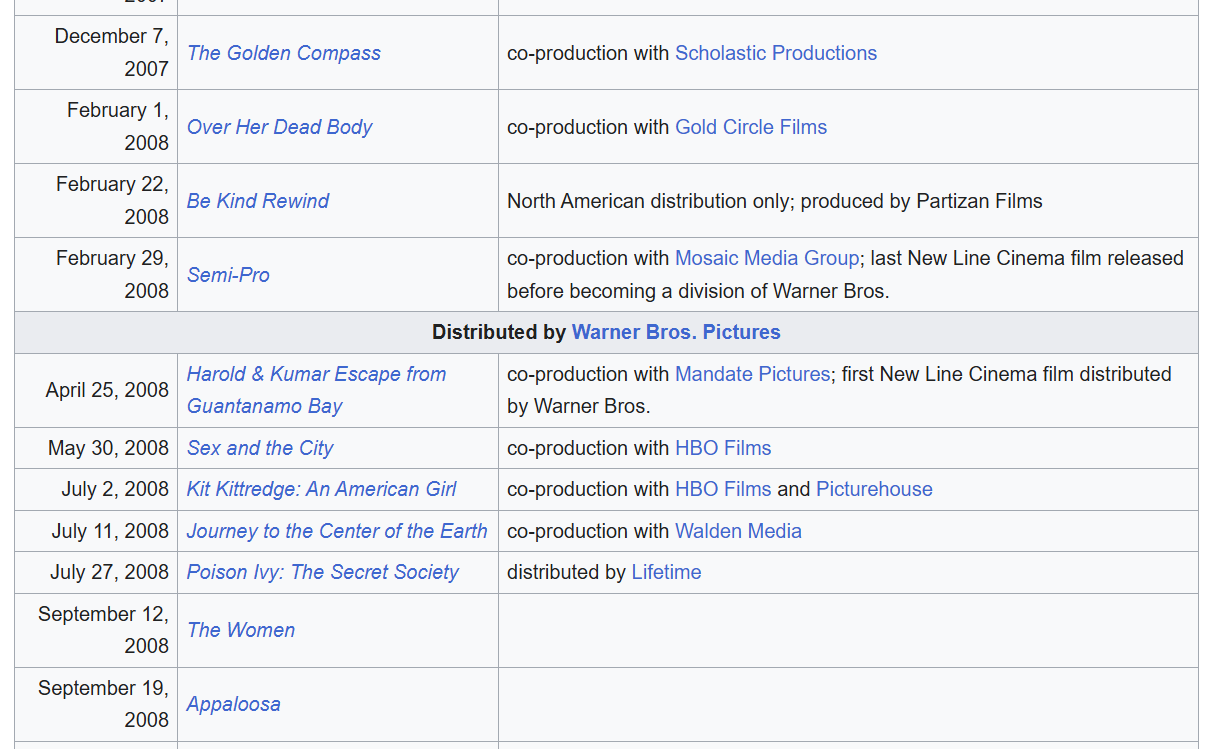This screenshot has width=1208, height=749.
Task: Open The Golden Compass film link
Action: coord(284,53)
